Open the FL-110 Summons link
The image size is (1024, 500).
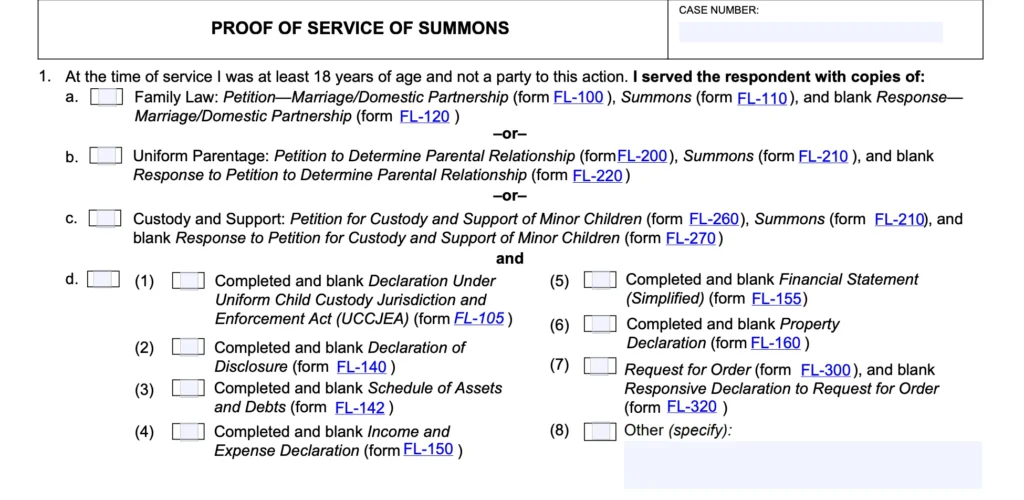762,98
